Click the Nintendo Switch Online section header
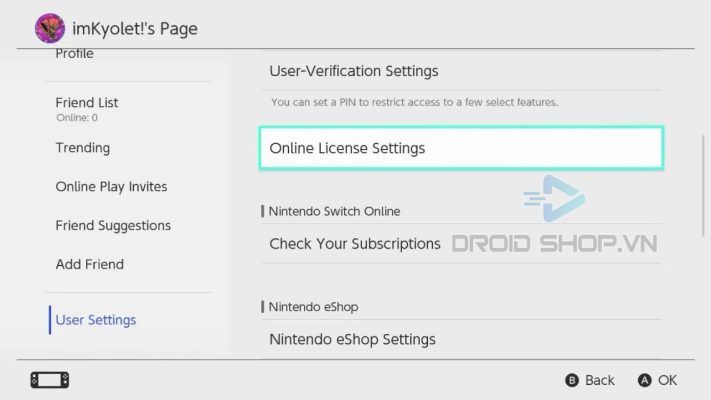711x400 pixels. (334, 211)
